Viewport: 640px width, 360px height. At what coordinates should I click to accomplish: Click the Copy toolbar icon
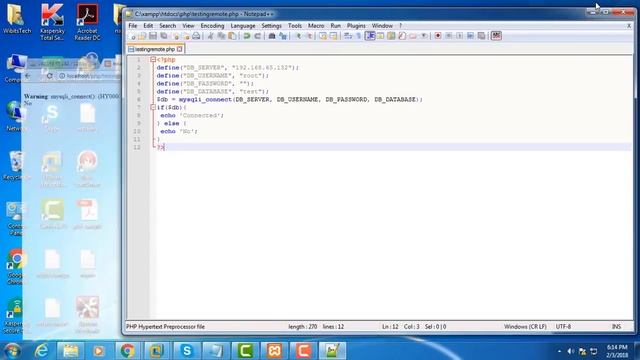pos(221,36)
